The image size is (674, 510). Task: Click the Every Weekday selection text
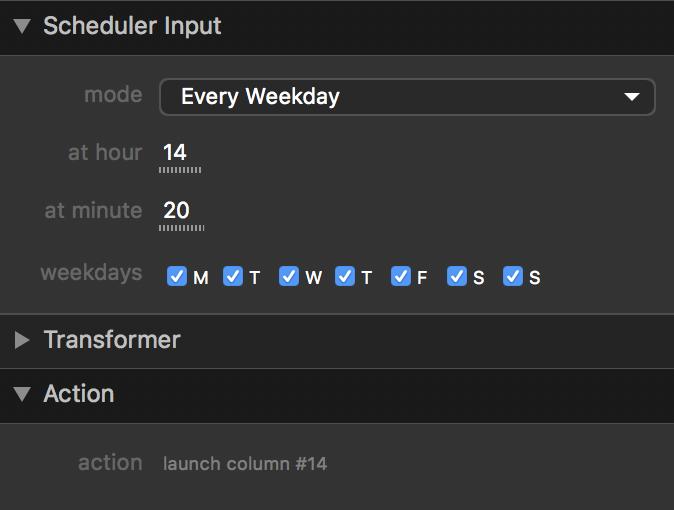tap(260, 97)
